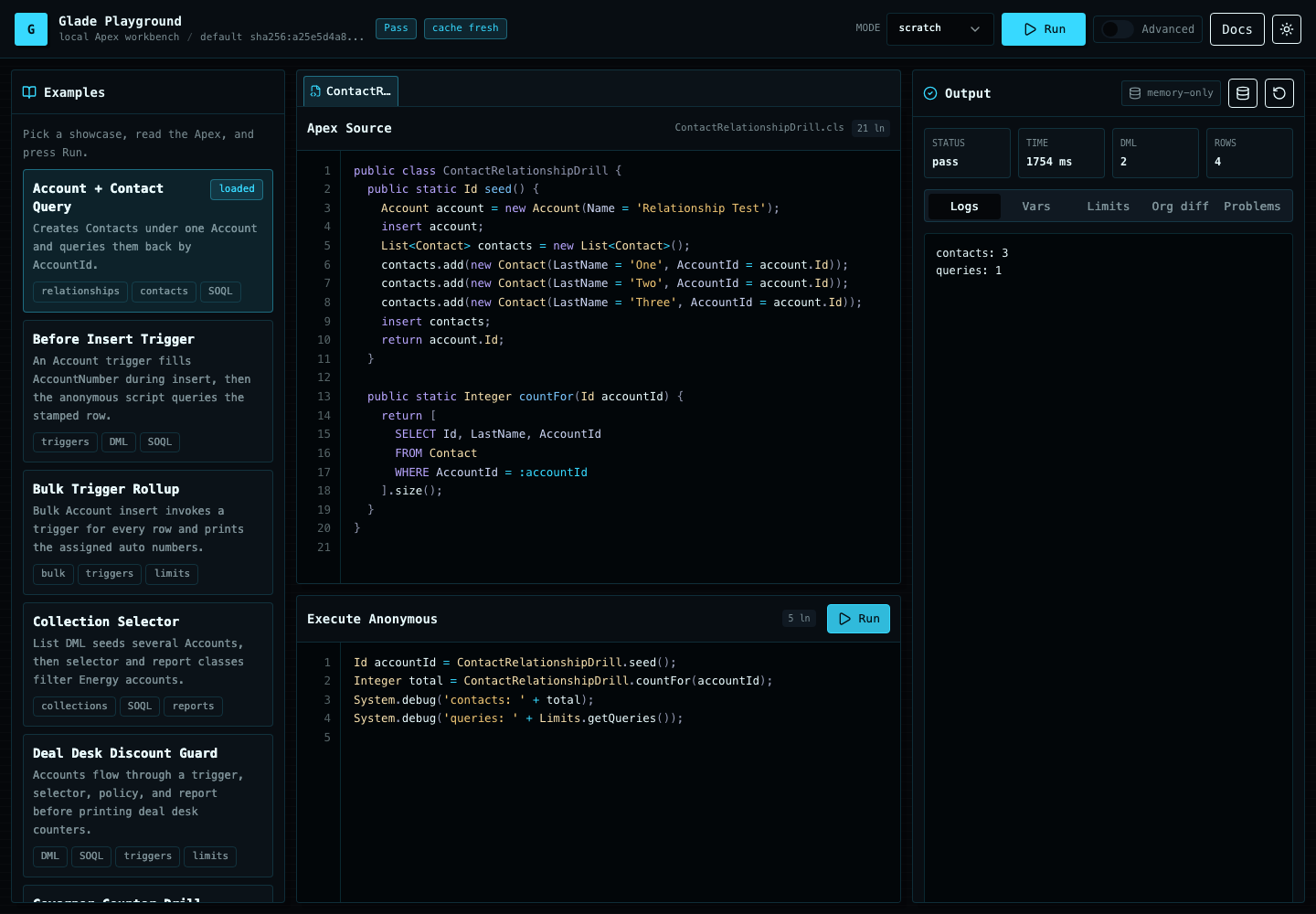Switch to the Problems tab

pos(1252,207)
